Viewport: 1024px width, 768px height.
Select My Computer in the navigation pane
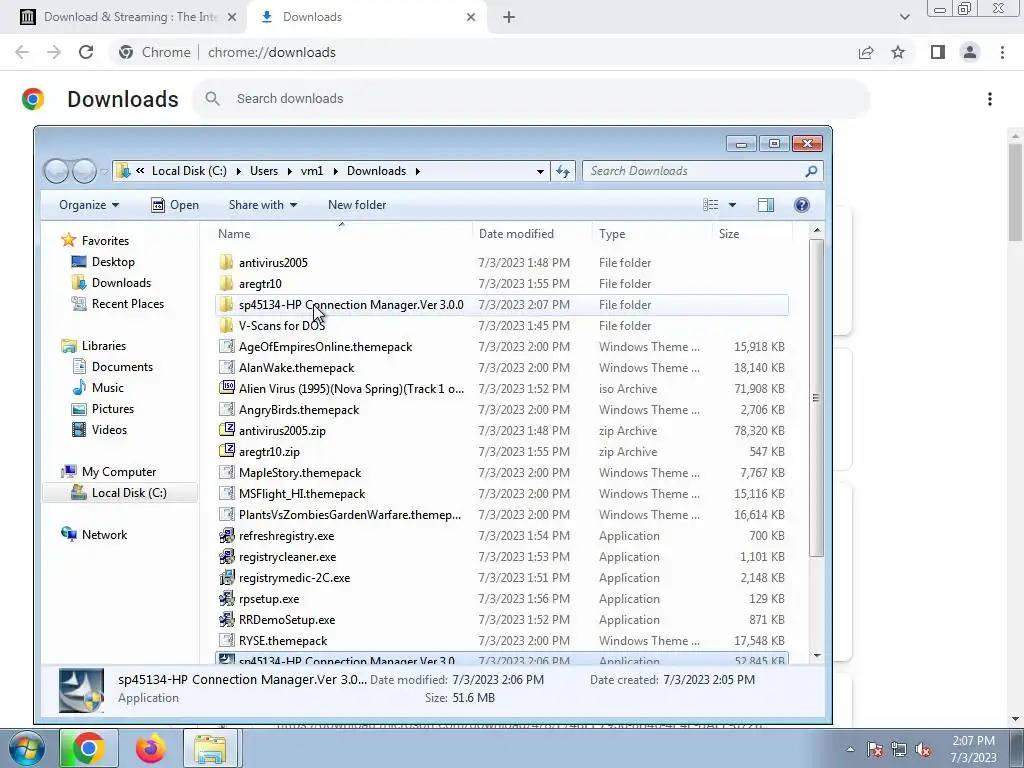(x=118, y=472)
